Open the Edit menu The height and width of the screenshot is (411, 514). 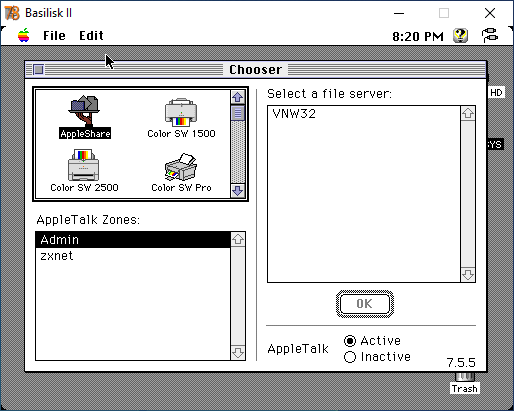(91, 35)
